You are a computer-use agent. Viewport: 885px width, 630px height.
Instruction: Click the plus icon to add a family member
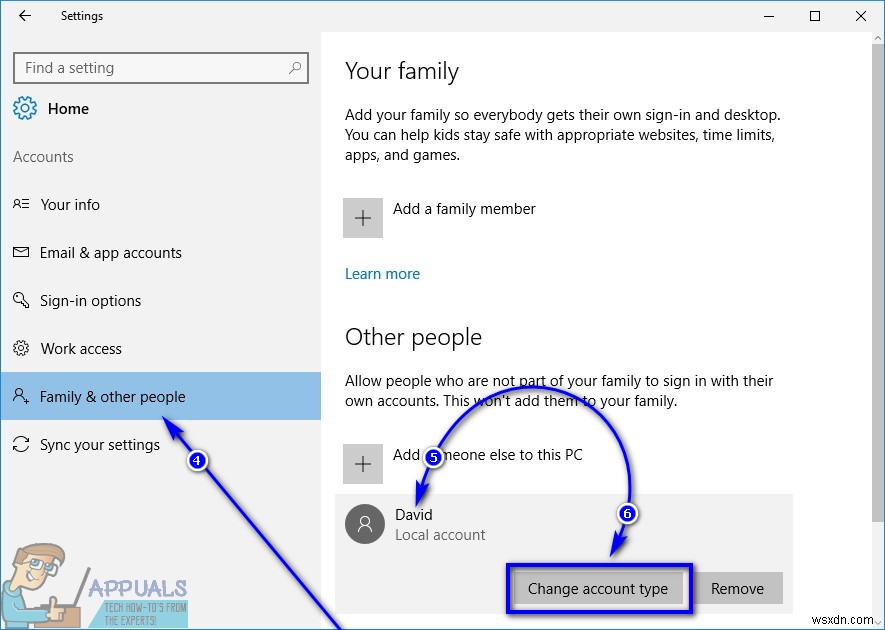tap(364, 217)
